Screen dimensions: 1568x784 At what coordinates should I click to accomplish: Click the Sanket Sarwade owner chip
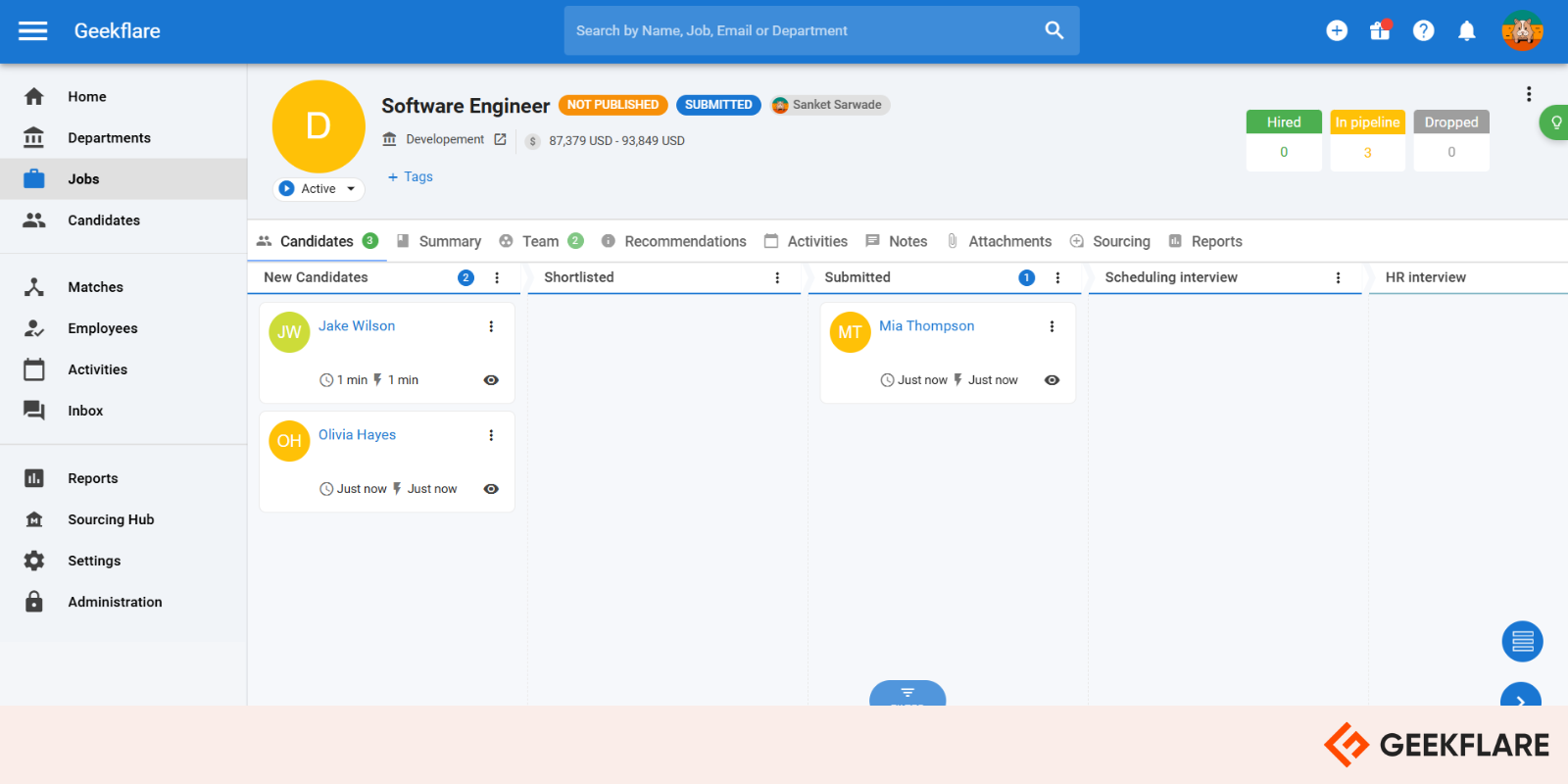click(829, 105)
